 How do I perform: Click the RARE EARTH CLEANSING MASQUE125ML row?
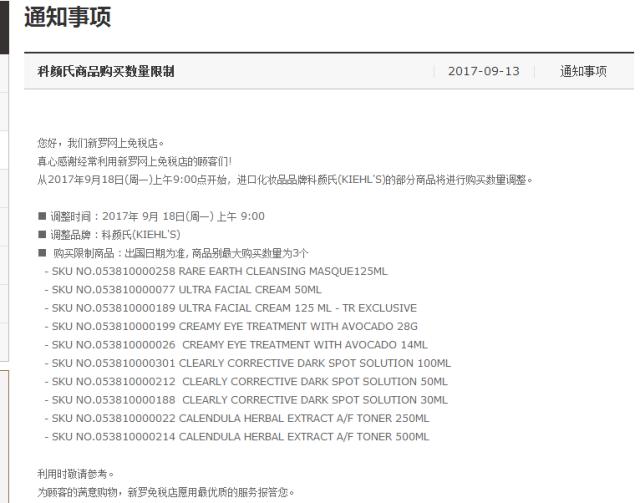click(216, 272)
